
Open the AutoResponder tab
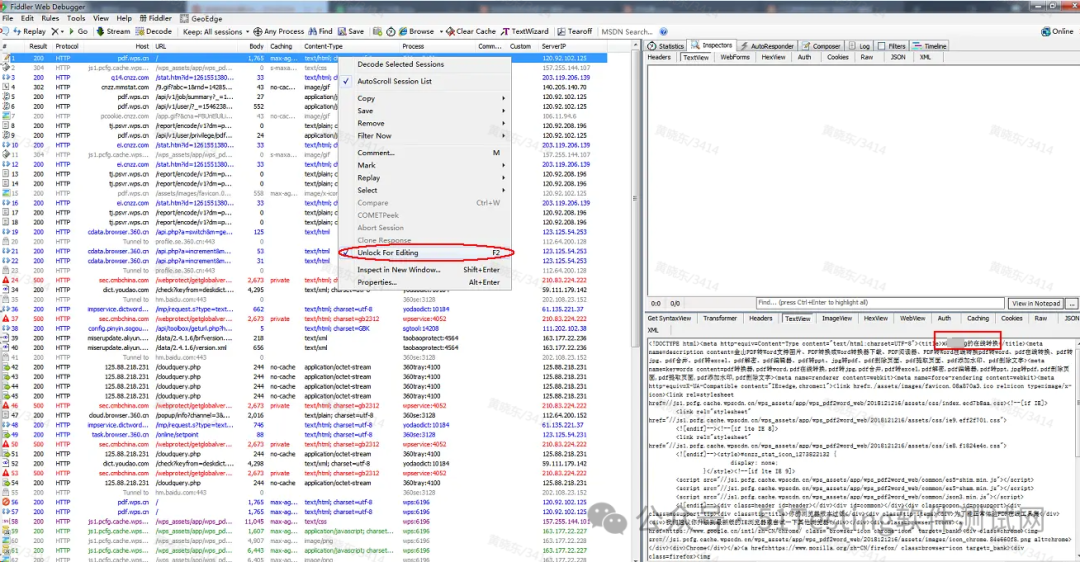click(x=767, y=46)
